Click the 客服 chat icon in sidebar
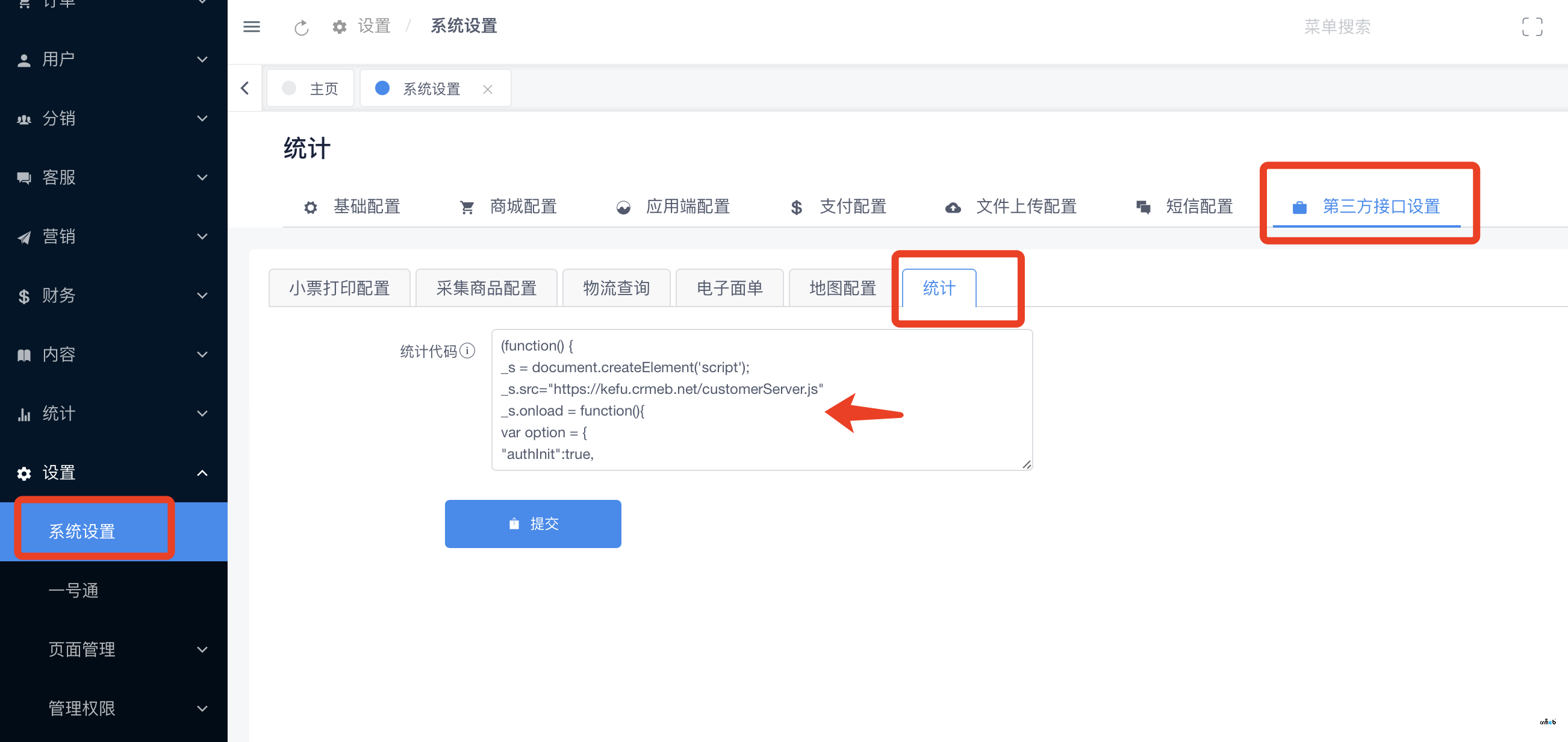Viewport: 1568px width, 742px height. click(23, 178)
